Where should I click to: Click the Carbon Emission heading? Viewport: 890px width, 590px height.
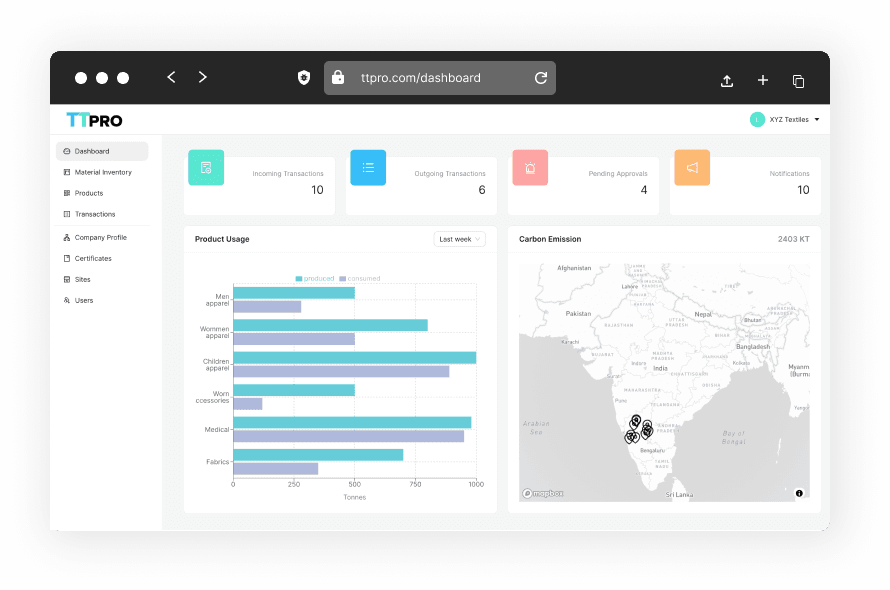click(x=550, y=239)
